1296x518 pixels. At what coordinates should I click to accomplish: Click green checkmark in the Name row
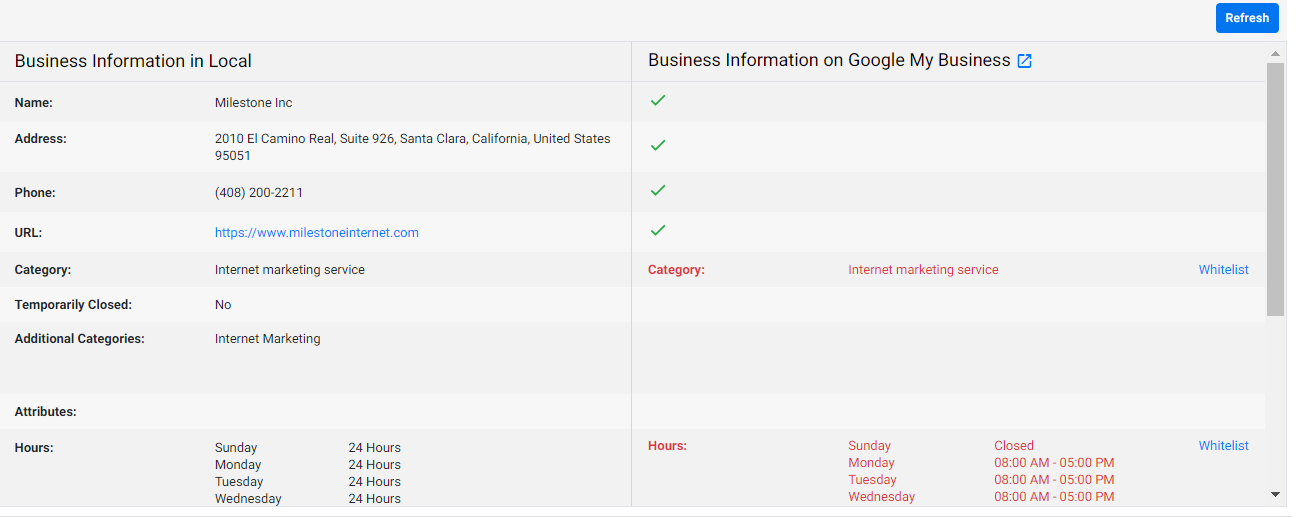click(658, 101)
